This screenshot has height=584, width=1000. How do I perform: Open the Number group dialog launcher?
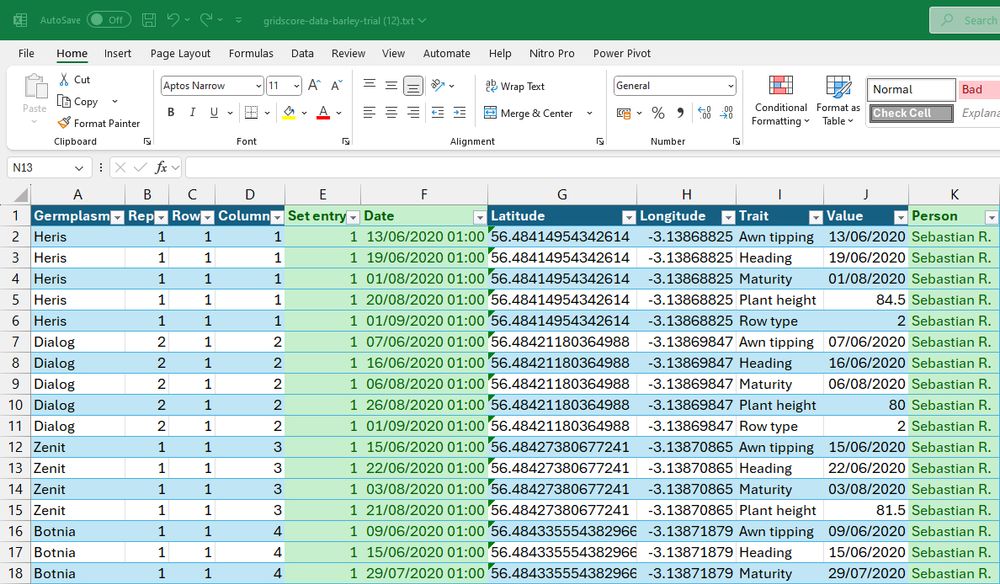736,141
